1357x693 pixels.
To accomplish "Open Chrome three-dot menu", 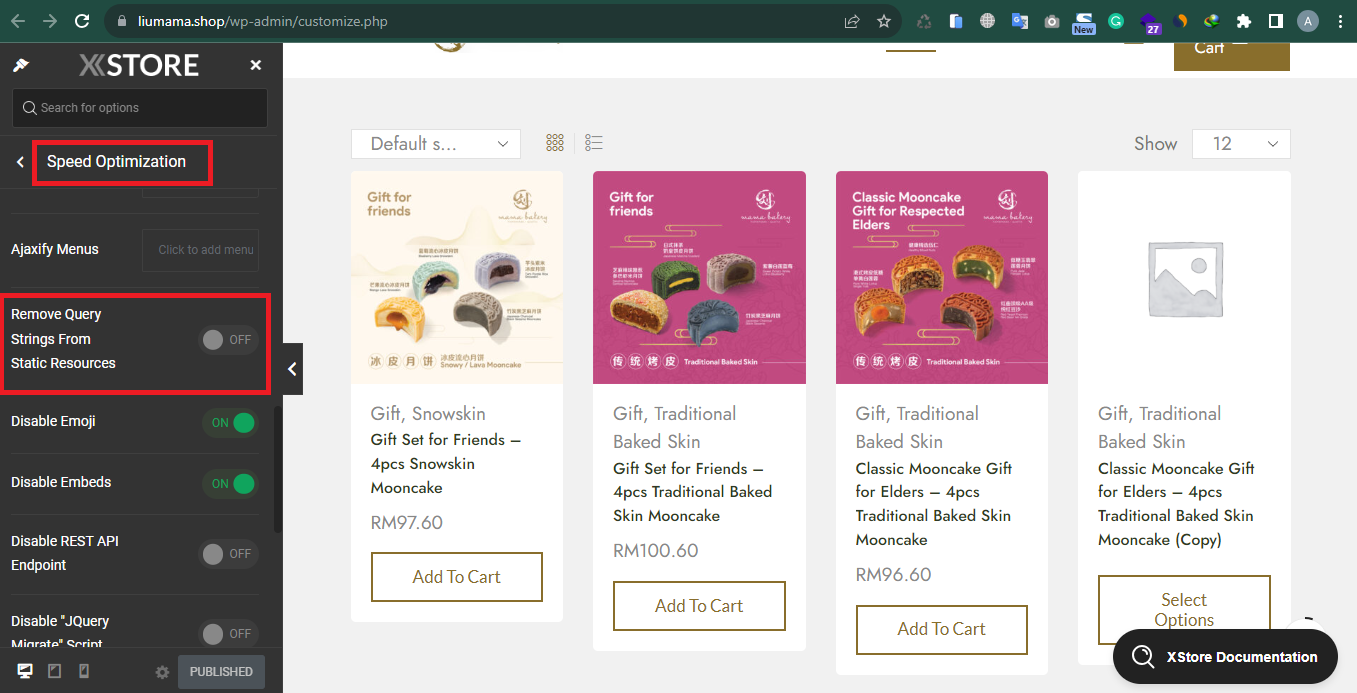I will click(x=1340, y=21).
